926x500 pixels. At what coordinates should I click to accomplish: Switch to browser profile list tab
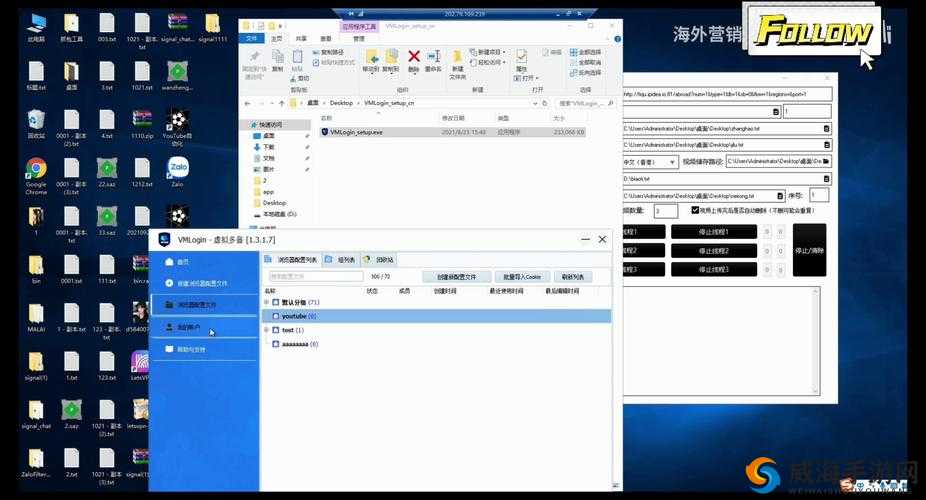coord(291,260)
